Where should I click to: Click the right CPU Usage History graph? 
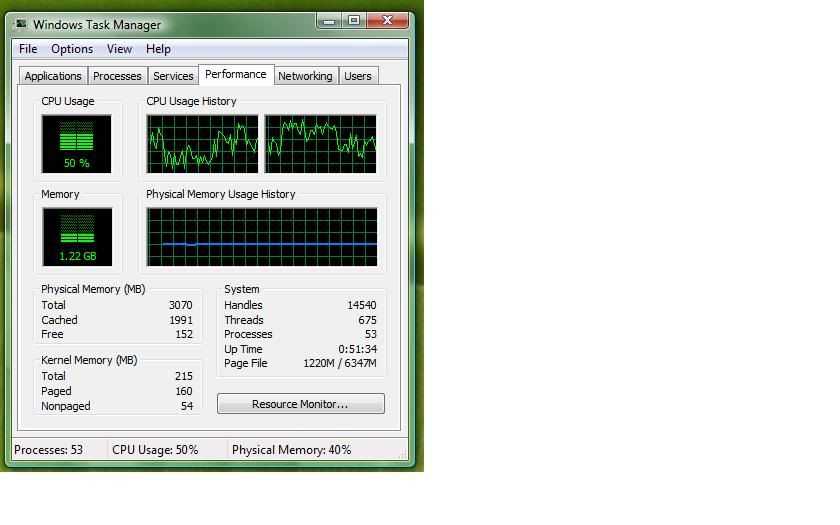(x=320, y=143)
